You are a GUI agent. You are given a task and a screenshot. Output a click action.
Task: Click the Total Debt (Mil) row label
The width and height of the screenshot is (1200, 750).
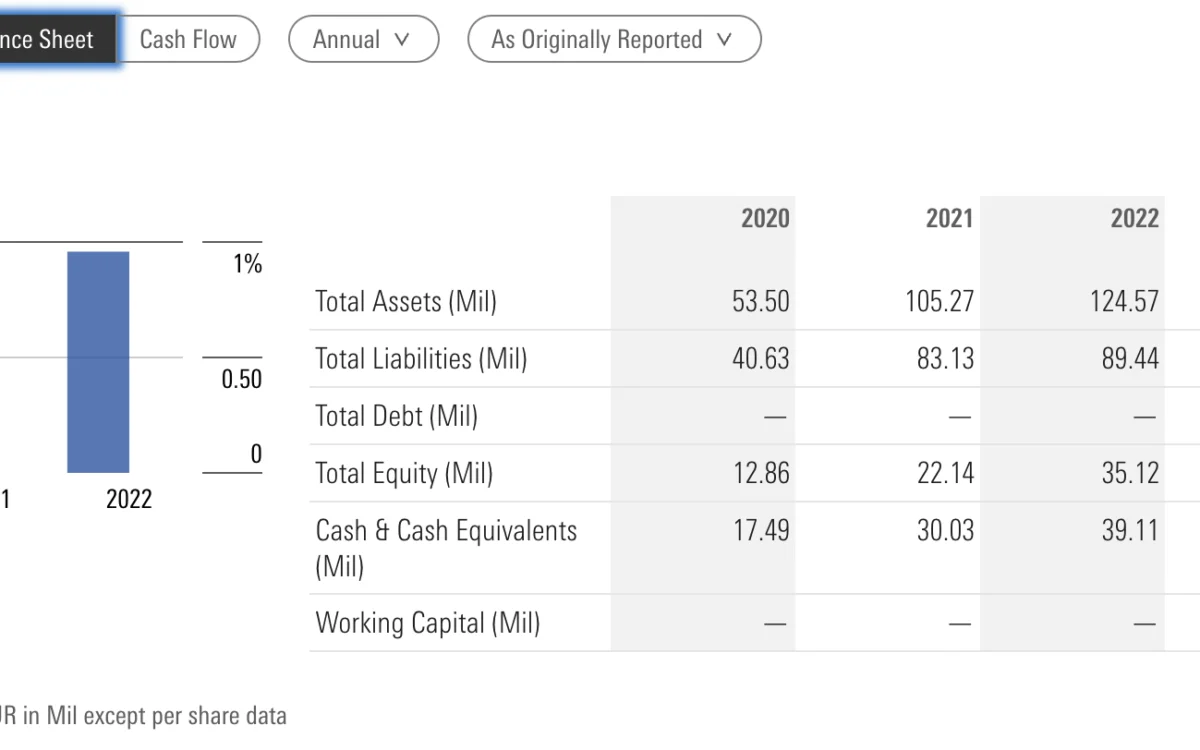[x=396, y=416]
